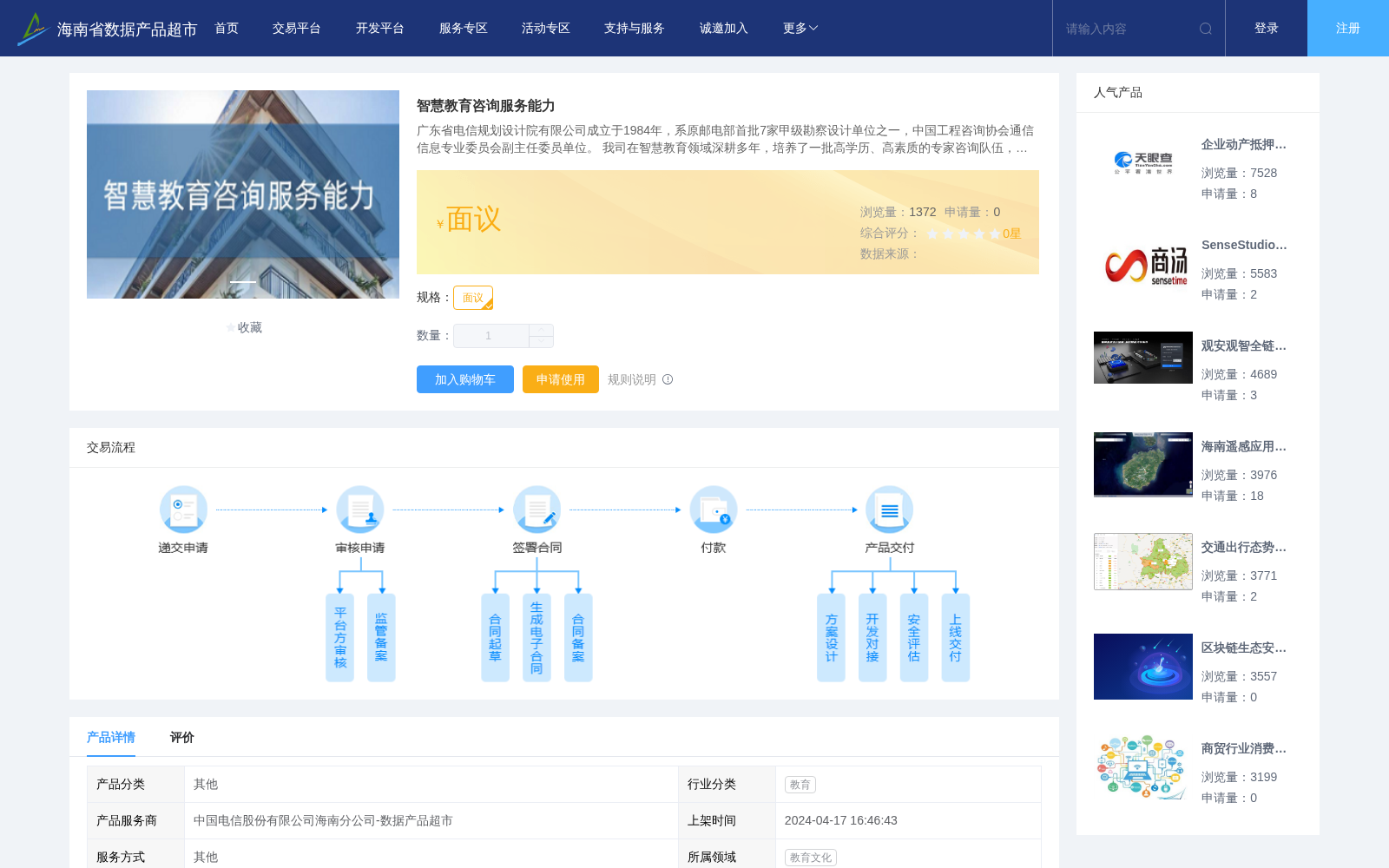Screen dimensions: 1389x868
Task: Open the 海南遥感应用 map thumbnail
Action: coord(1143,464)
